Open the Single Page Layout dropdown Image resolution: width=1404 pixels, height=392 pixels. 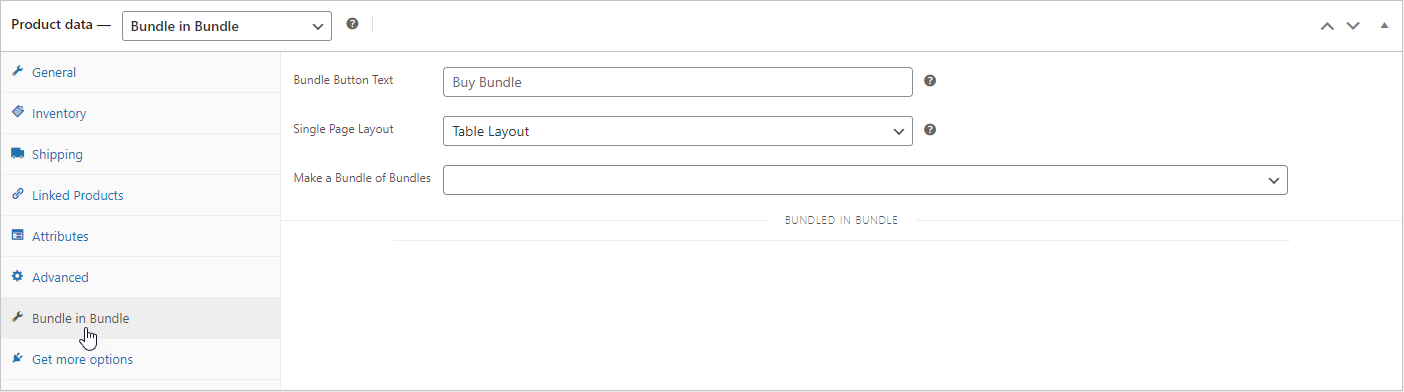[678, 131]
